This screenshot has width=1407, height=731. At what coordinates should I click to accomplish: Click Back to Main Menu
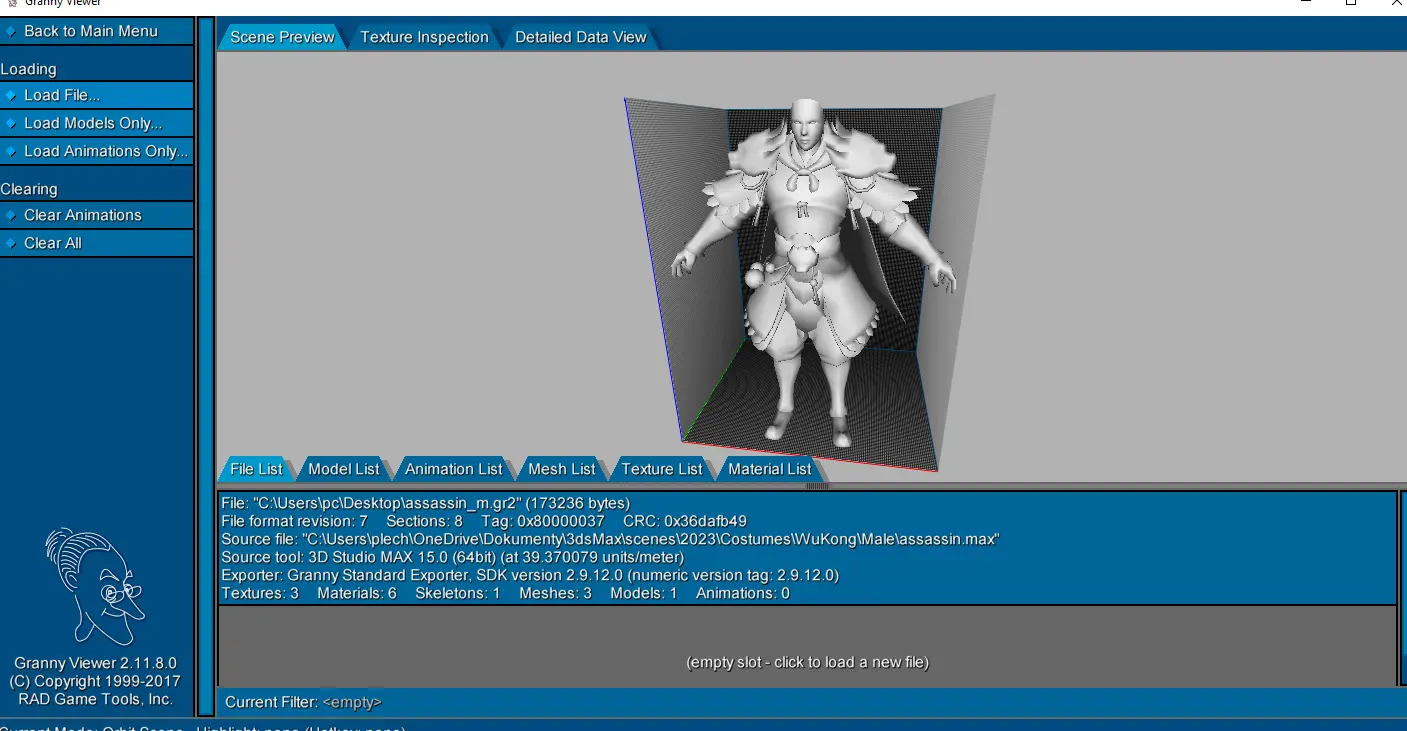pos(96,31)
